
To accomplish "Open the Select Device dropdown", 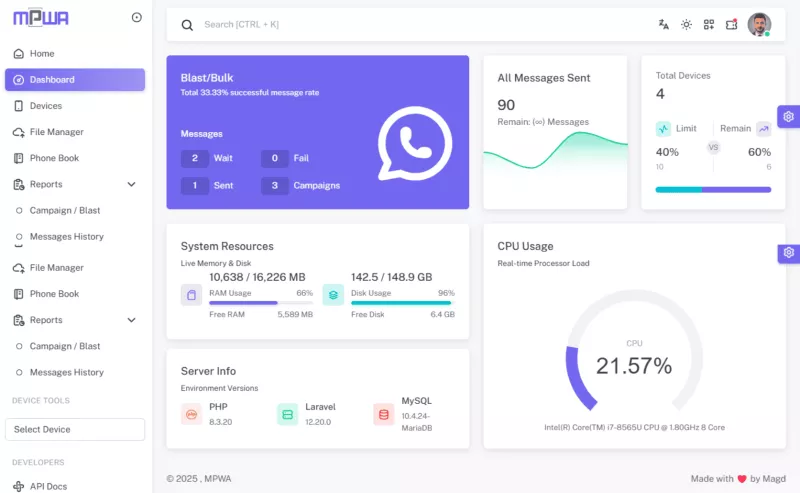I will pyautogui.click(x=75, y=429).
